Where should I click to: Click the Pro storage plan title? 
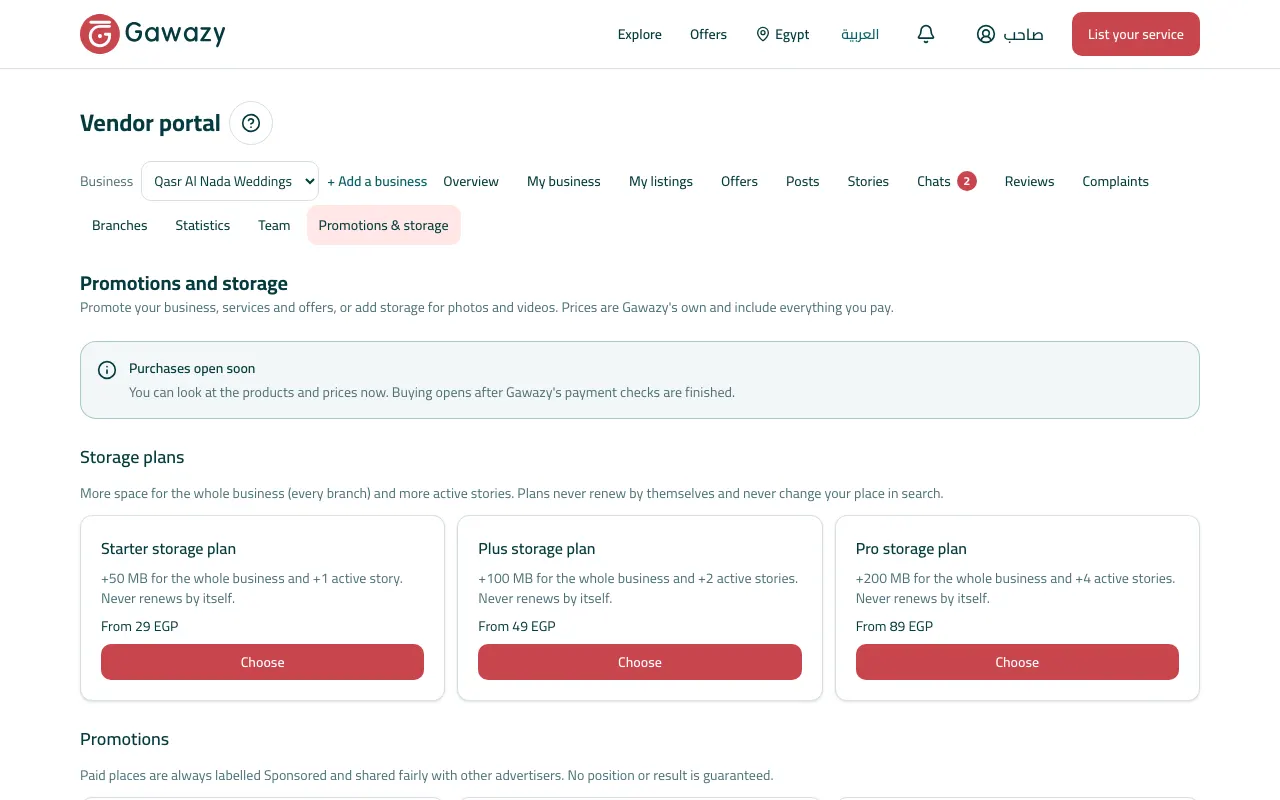911,549
